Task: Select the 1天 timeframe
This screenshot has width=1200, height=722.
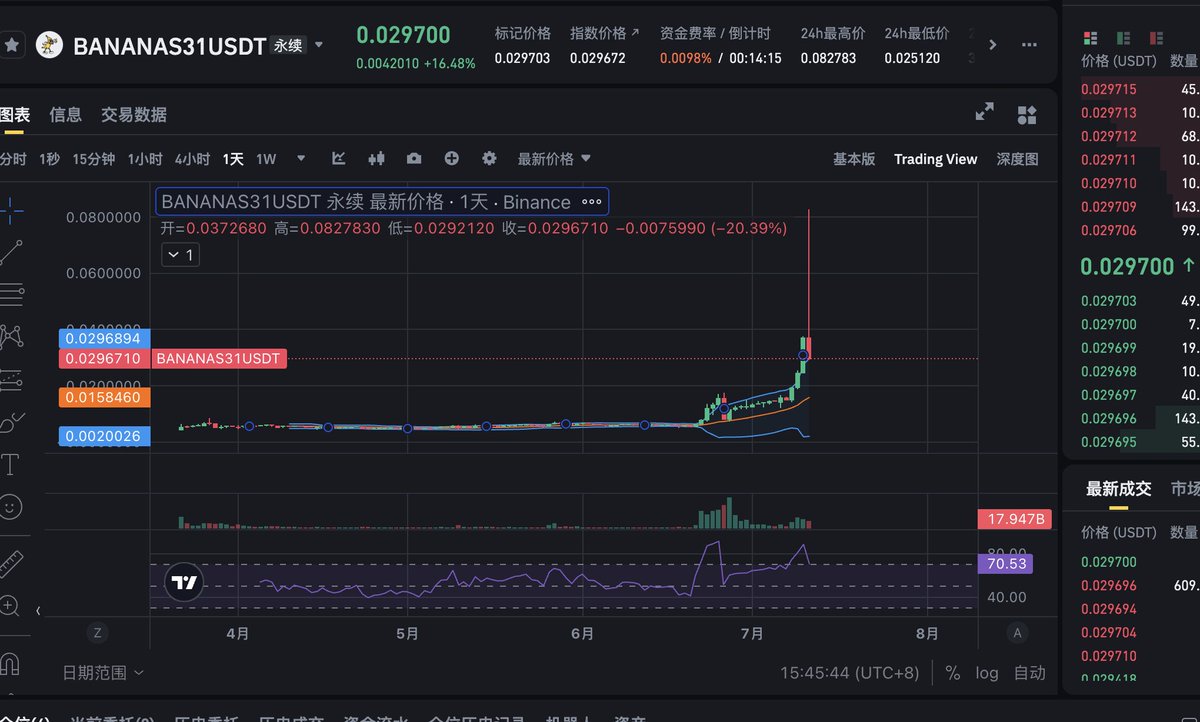Action: pos(233,159)
